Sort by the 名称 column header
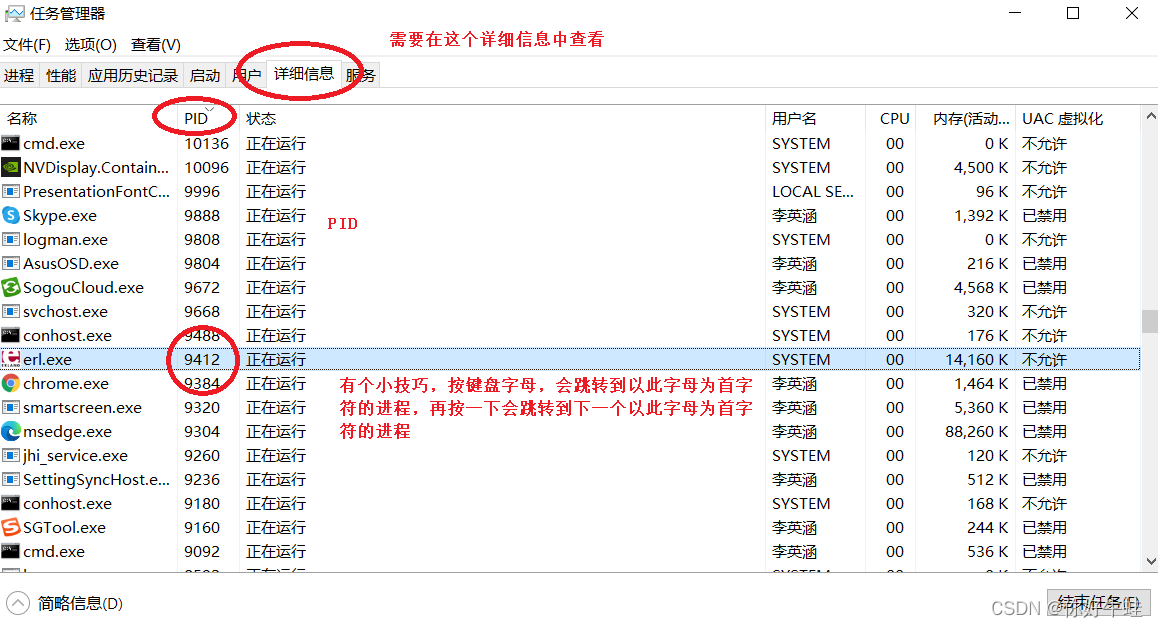 click(89, 118)
